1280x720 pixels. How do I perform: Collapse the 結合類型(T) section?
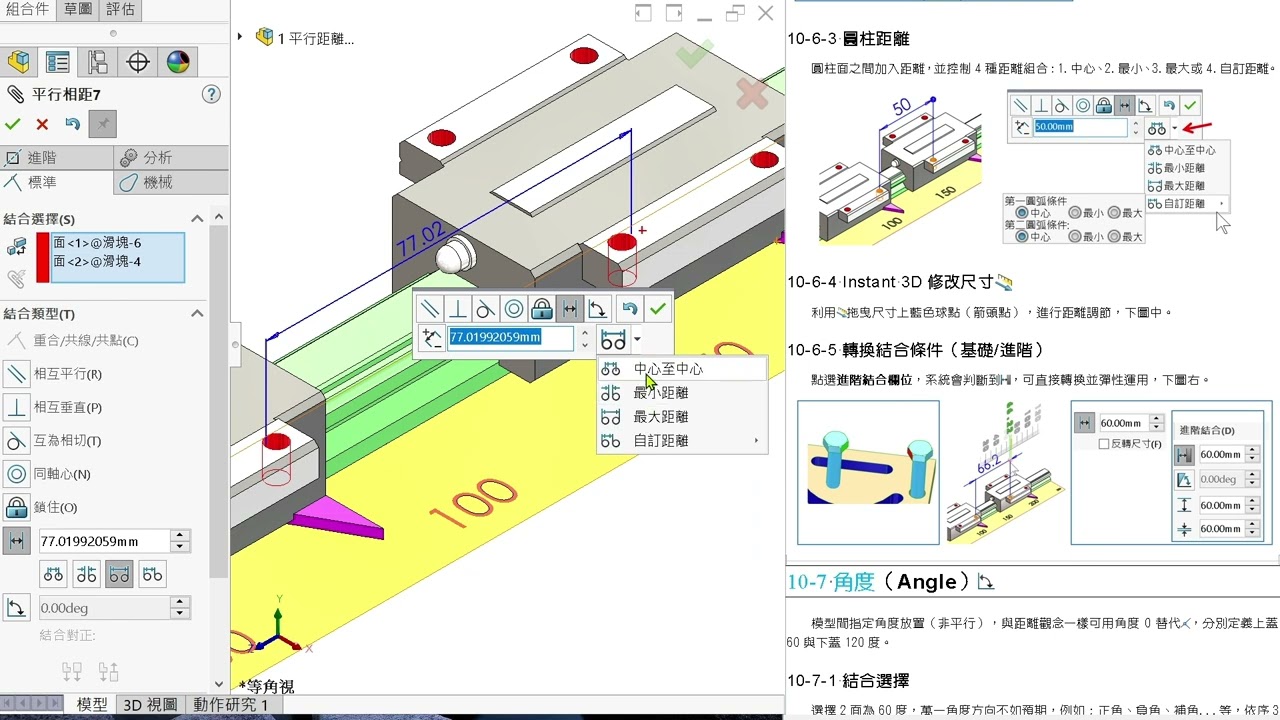pyautogui.click(x=197, y=313)
